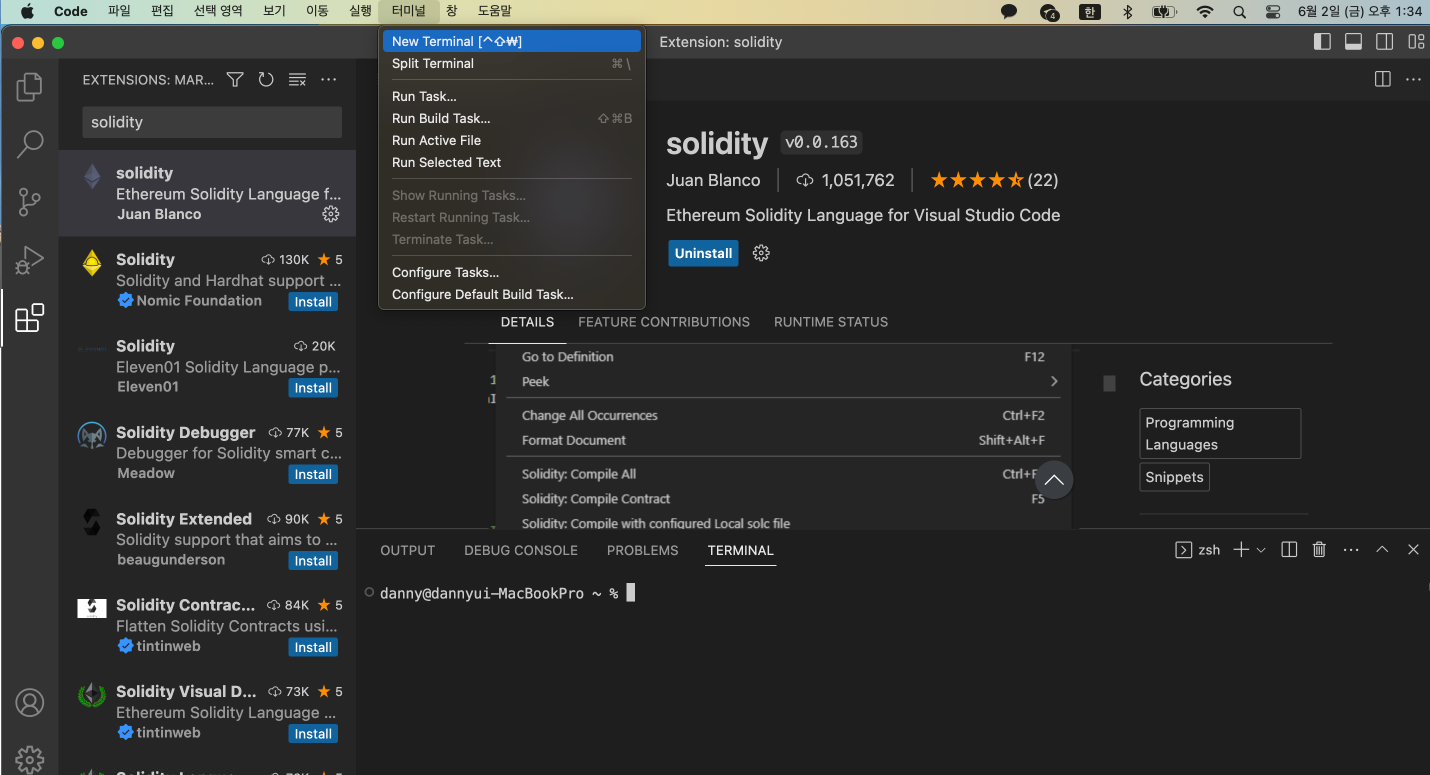The height and width of the screenshot is (775, 1430).
Task: Click the Snippets category tag
Action: pyautogui.click(x=1174, y=477)
